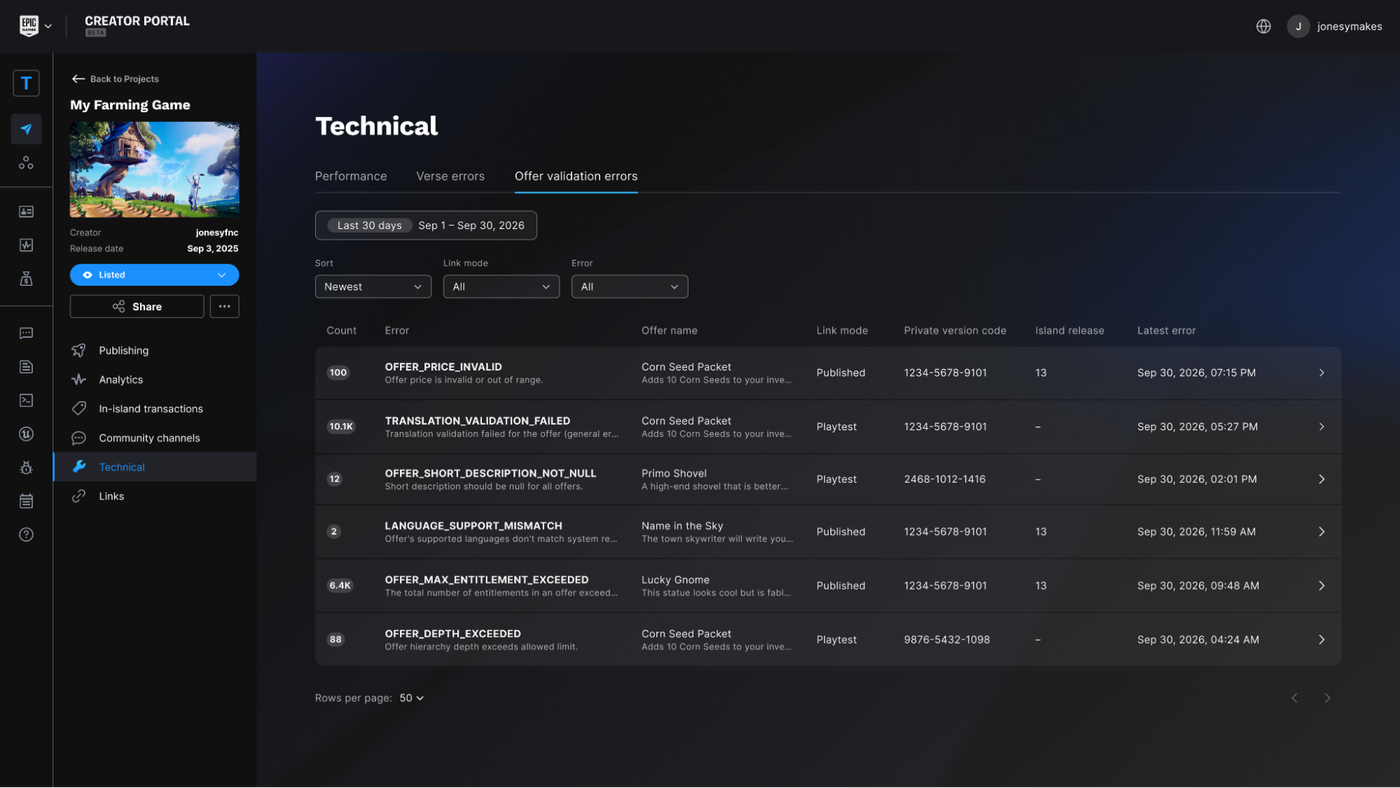The width and height of the screenshot is (1400, 788).
Task: Select Technical in the project menu
Action: [154, 467]
